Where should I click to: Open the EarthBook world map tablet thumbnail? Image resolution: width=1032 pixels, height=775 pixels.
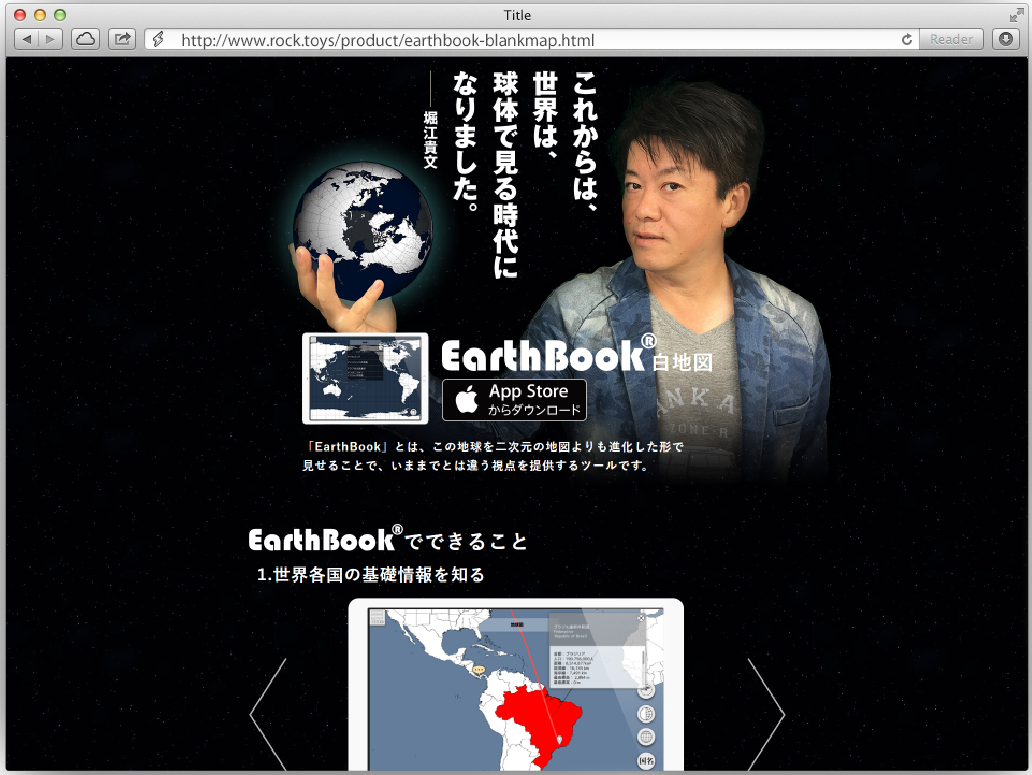coord(365,378)
